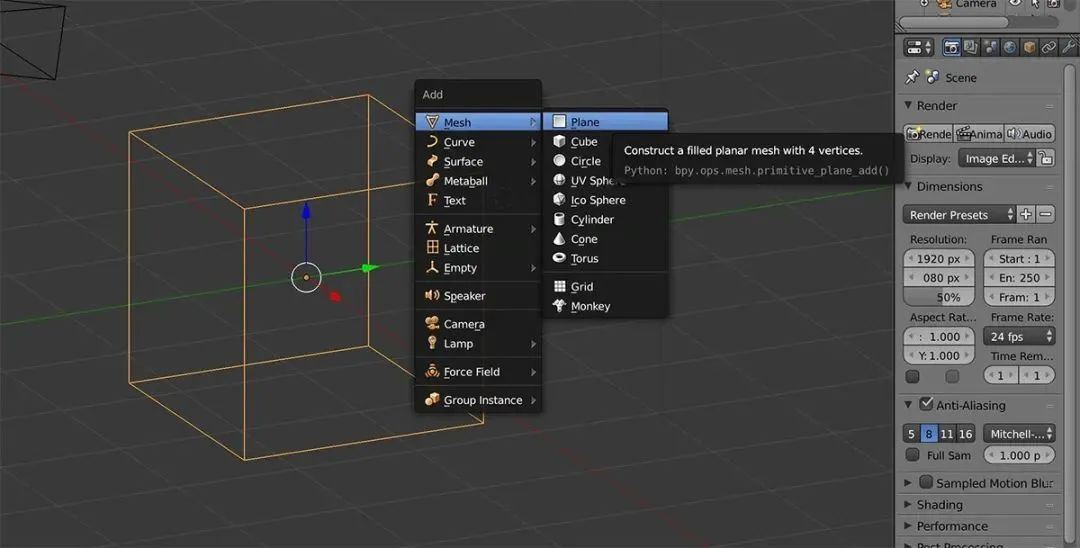Add a Lattice object

tap(478, 248)
